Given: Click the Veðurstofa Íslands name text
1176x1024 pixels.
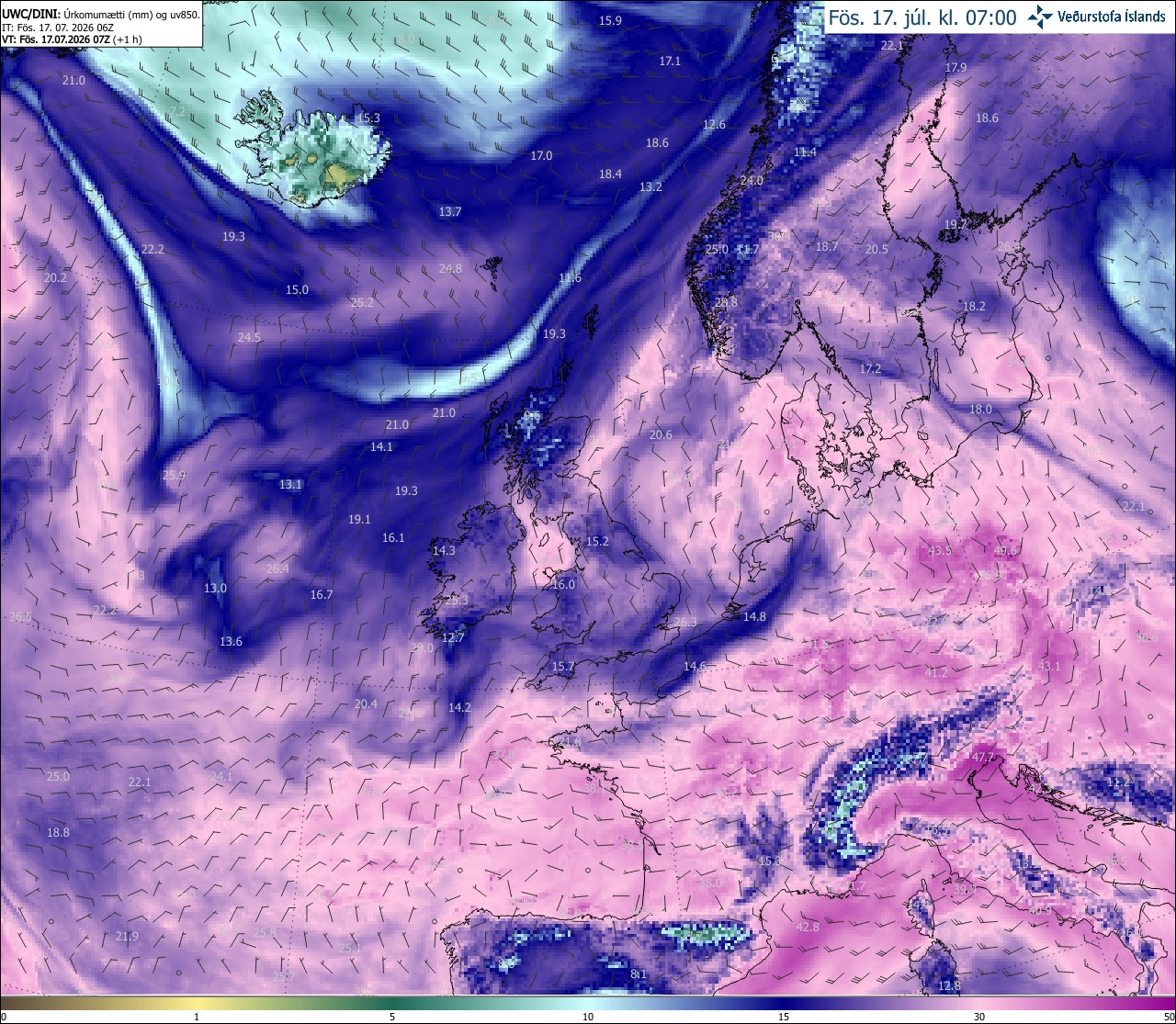Looking at the screenshot, I should 1112,17.
